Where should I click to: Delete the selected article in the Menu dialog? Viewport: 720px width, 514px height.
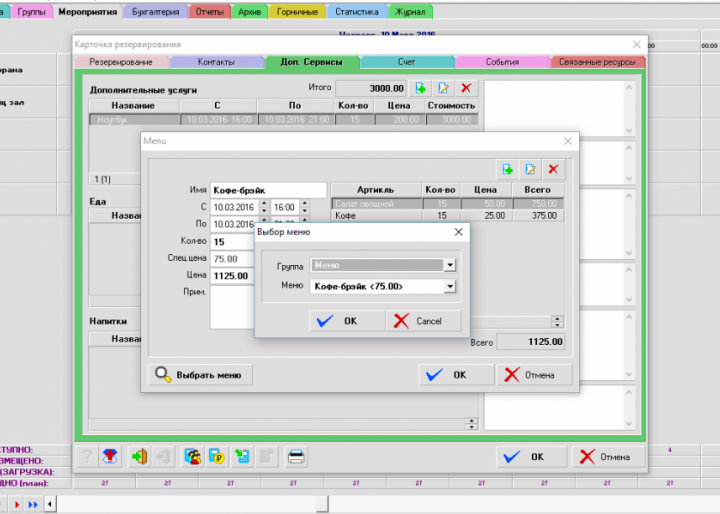point(553,169)
